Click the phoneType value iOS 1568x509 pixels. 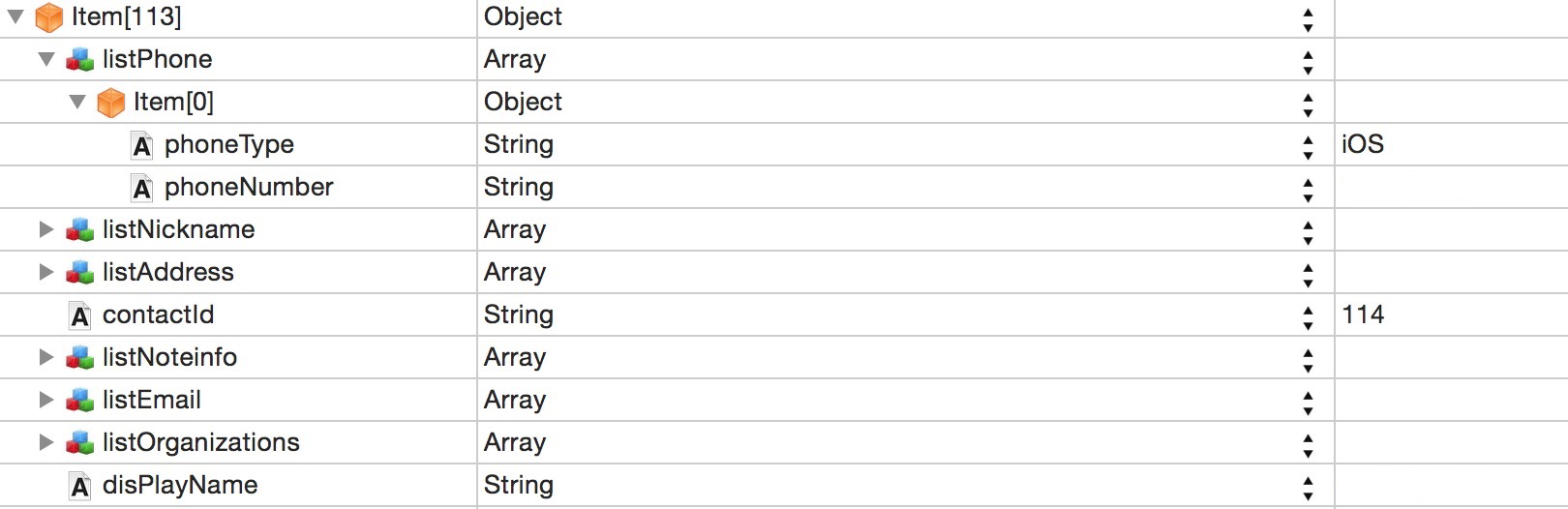[x=1363, y=144]
